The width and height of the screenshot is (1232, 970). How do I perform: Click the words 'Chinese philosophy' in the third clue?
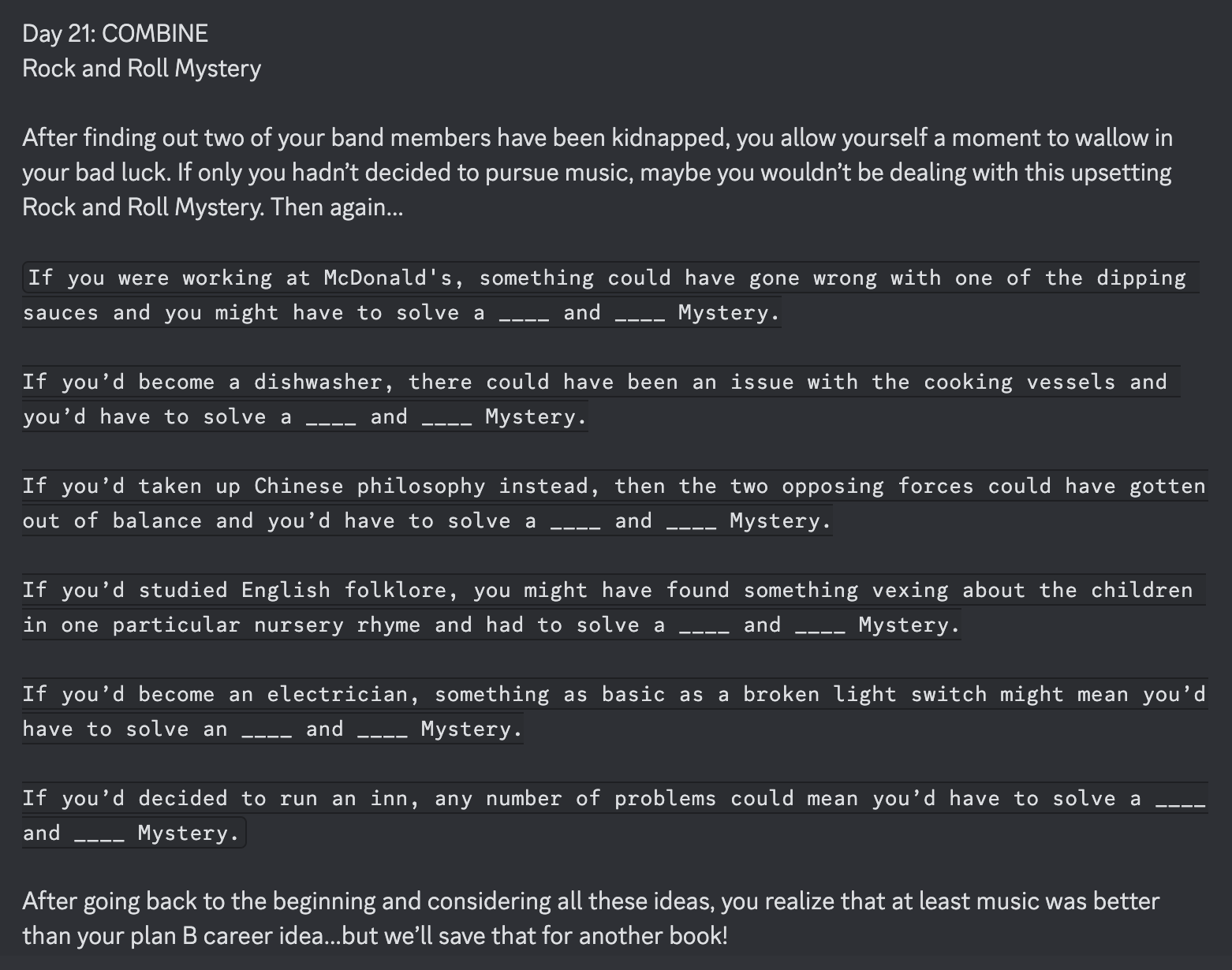(369, 486)
